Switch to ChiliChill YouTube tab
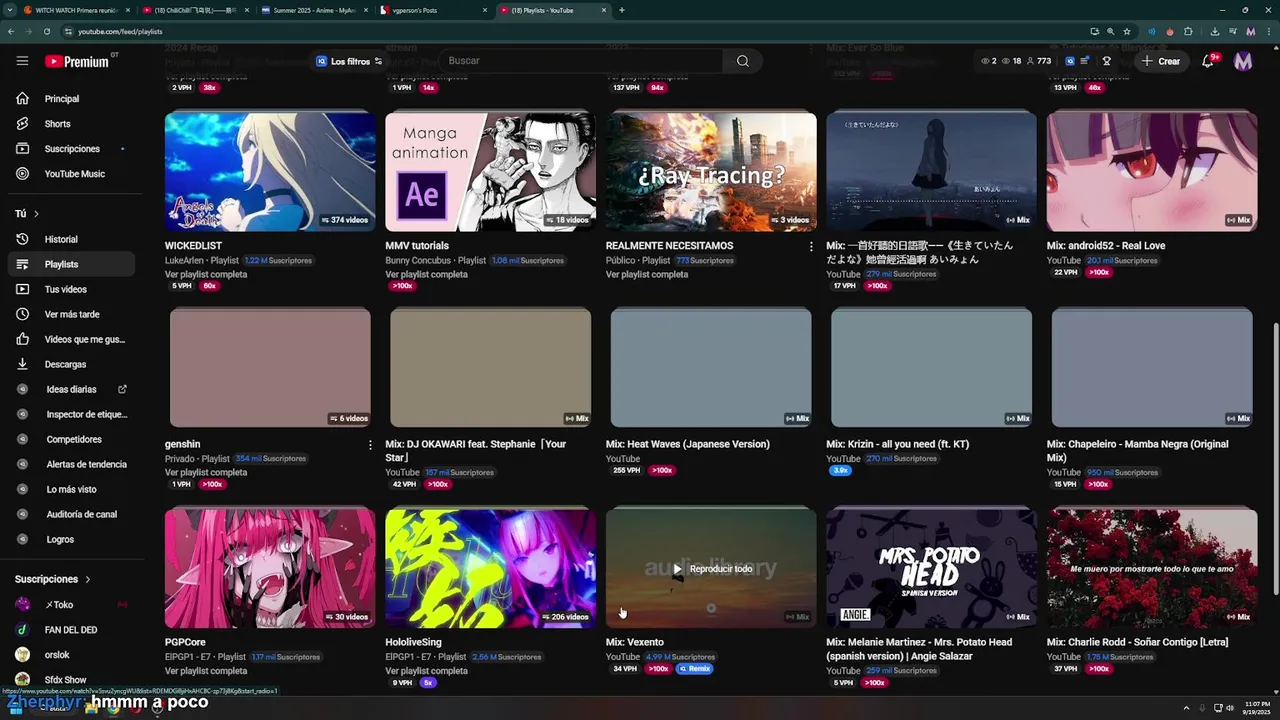 pyautogui.click(x=195, y=10)
